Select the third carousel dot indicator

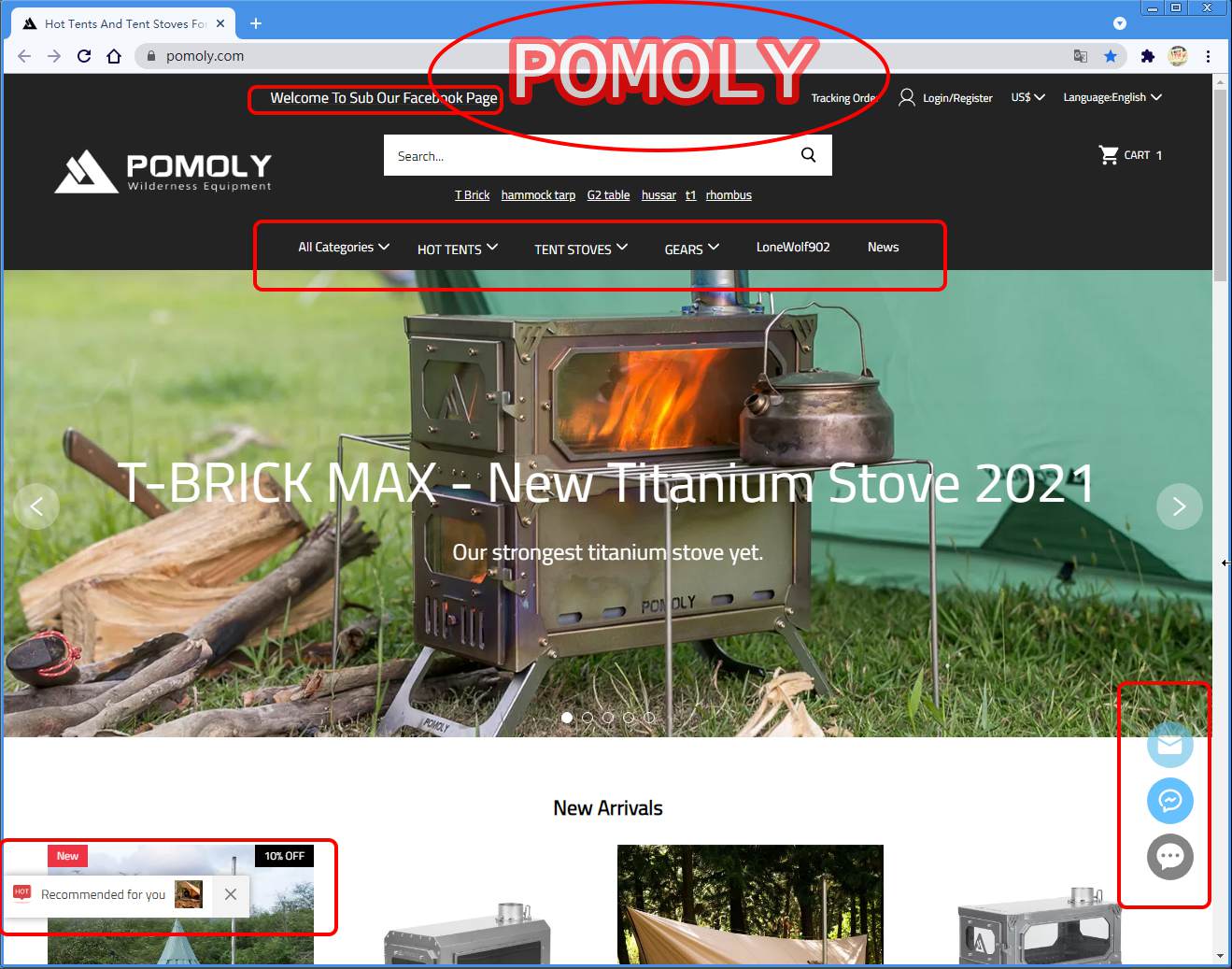point(608,718)
